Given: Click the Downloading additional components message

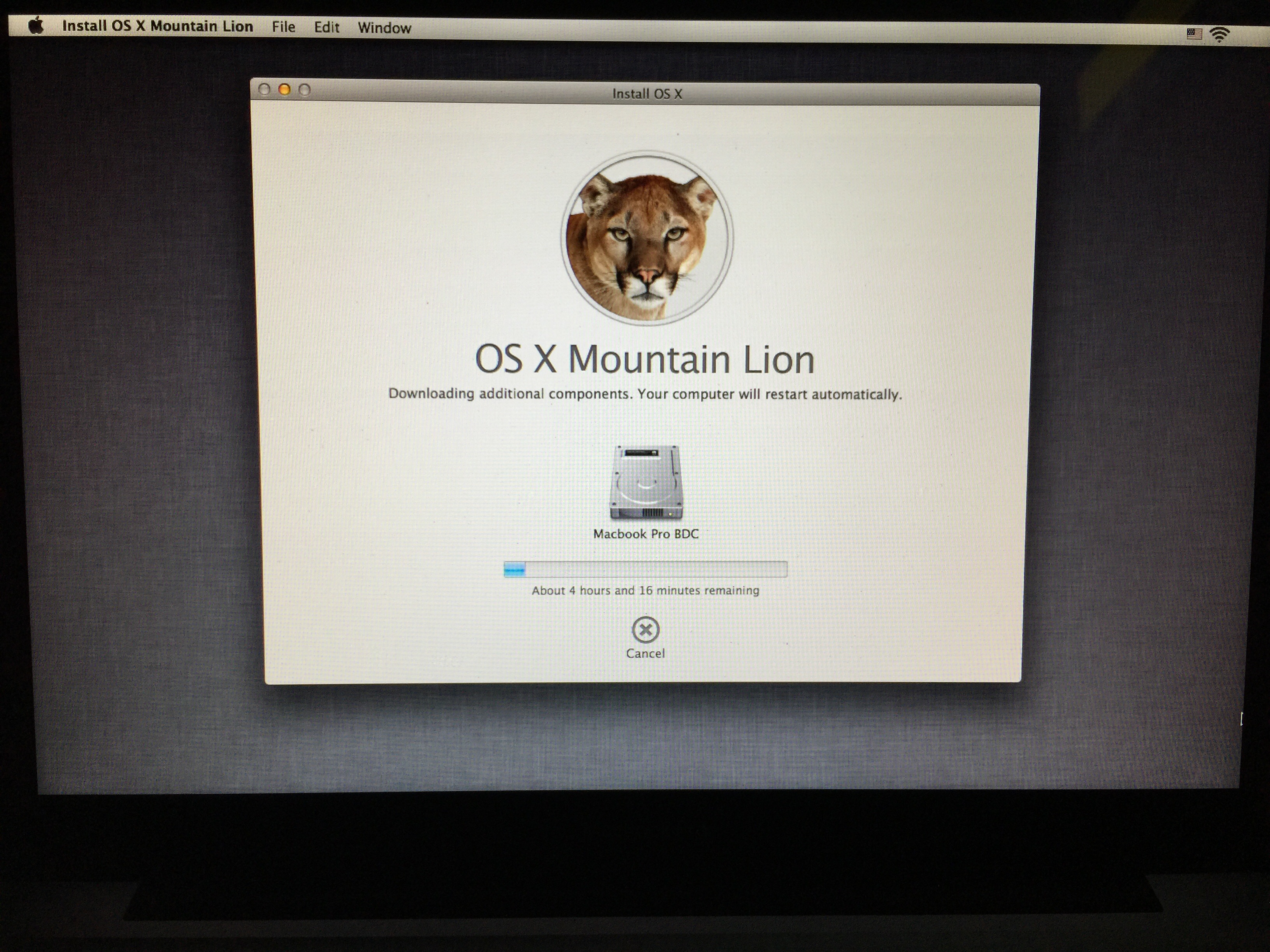Looking at the screenshot, I should click(645, 394).
